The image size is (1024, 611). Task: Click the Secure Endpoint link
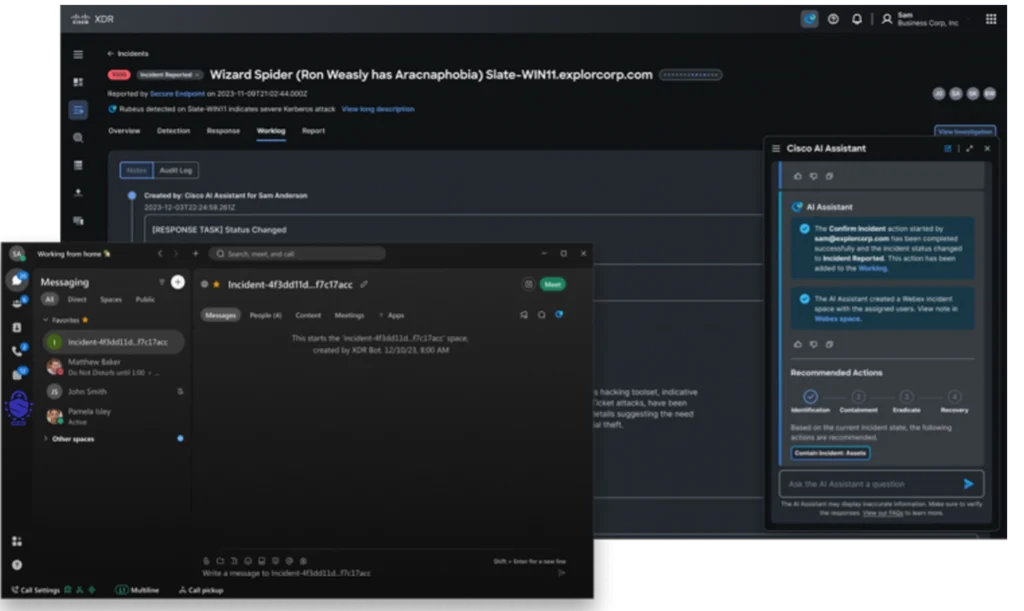[x=177, y=93]
